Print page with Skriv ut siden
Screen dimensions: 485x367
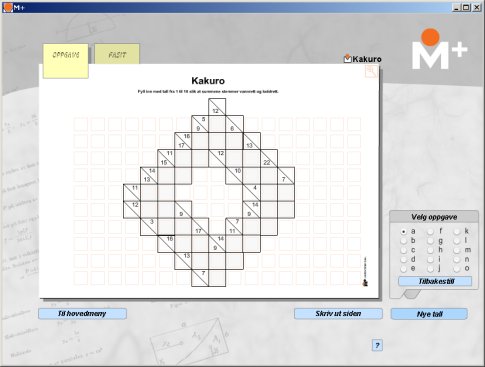click(x=338, y=314)
